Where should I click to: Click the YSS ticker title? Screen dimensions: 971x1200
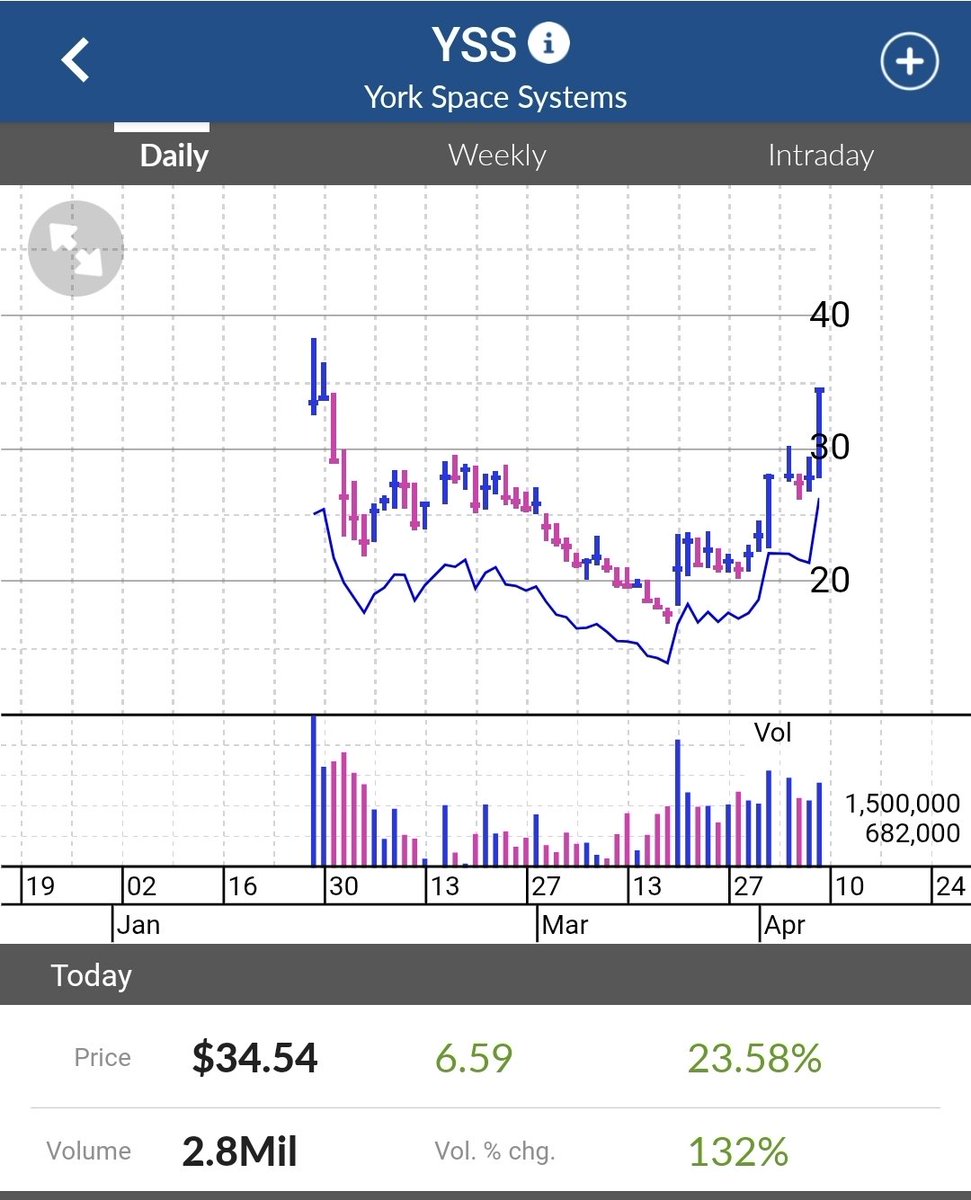474,45
